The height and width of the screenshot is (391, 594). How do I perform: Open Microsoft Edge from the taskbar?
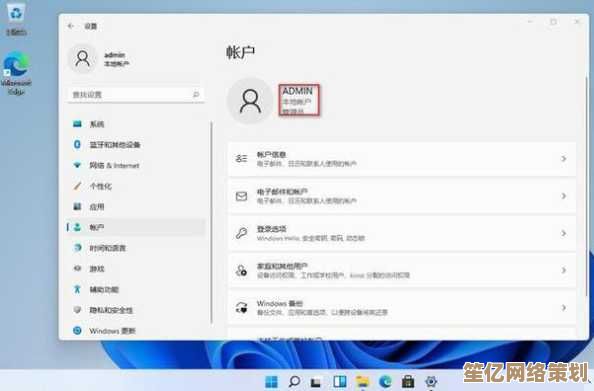385,382
